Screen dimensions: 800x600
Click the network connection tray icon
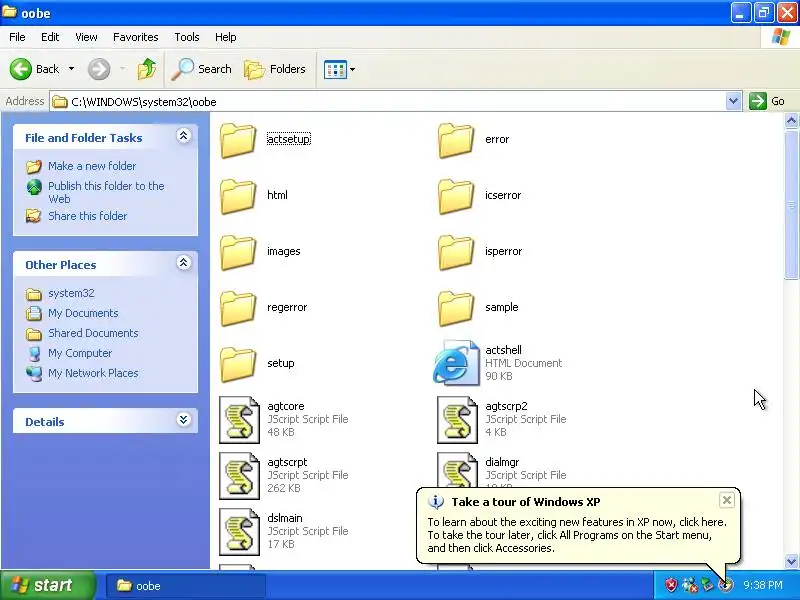point(690,585)
